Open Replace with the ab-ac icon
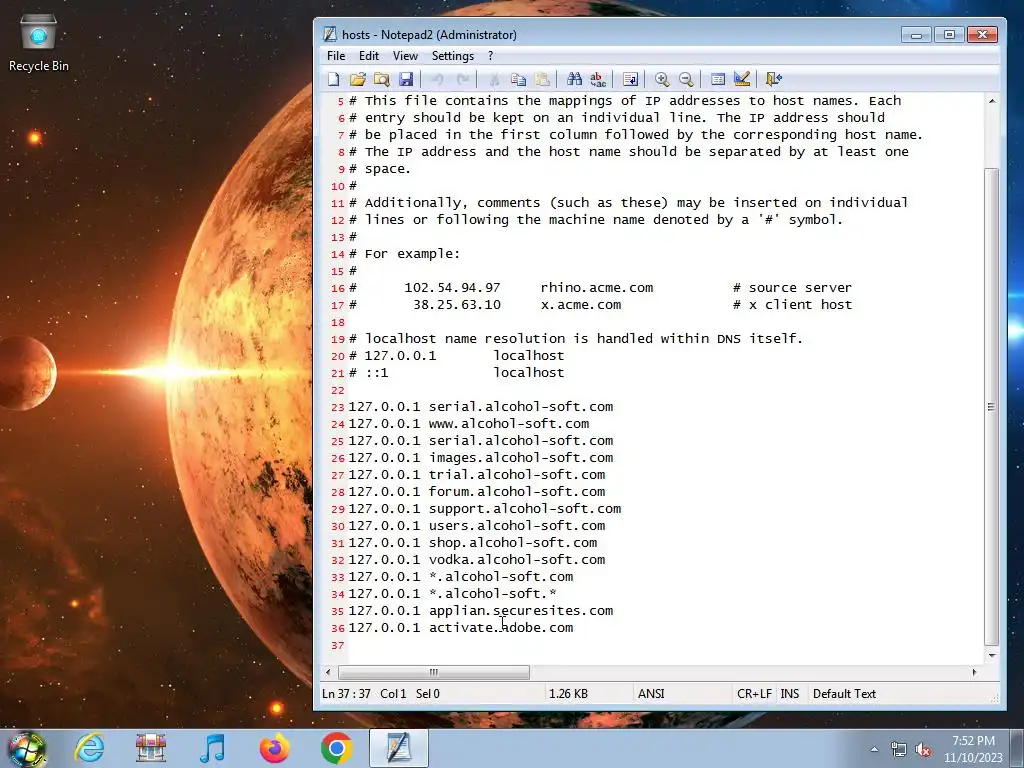 (598, 80)
